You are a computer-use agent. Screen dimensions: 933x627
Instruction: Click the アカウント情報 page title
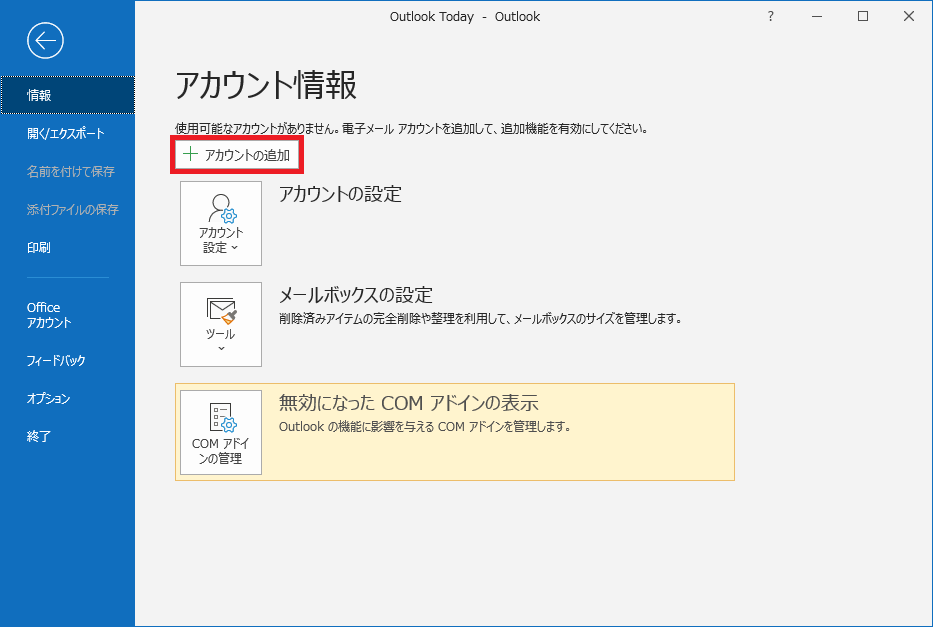coord(266,85)
